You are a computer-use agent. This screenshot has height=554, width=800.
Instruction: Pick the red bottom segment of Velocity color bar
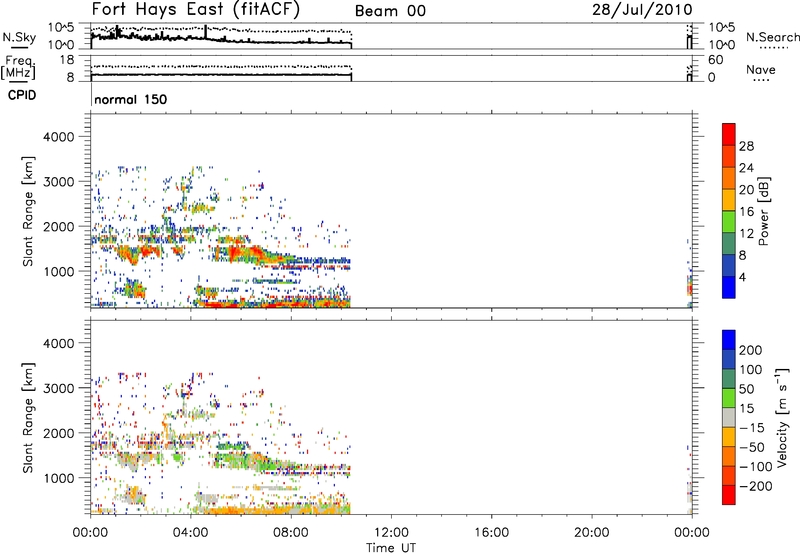click(729, 495)
